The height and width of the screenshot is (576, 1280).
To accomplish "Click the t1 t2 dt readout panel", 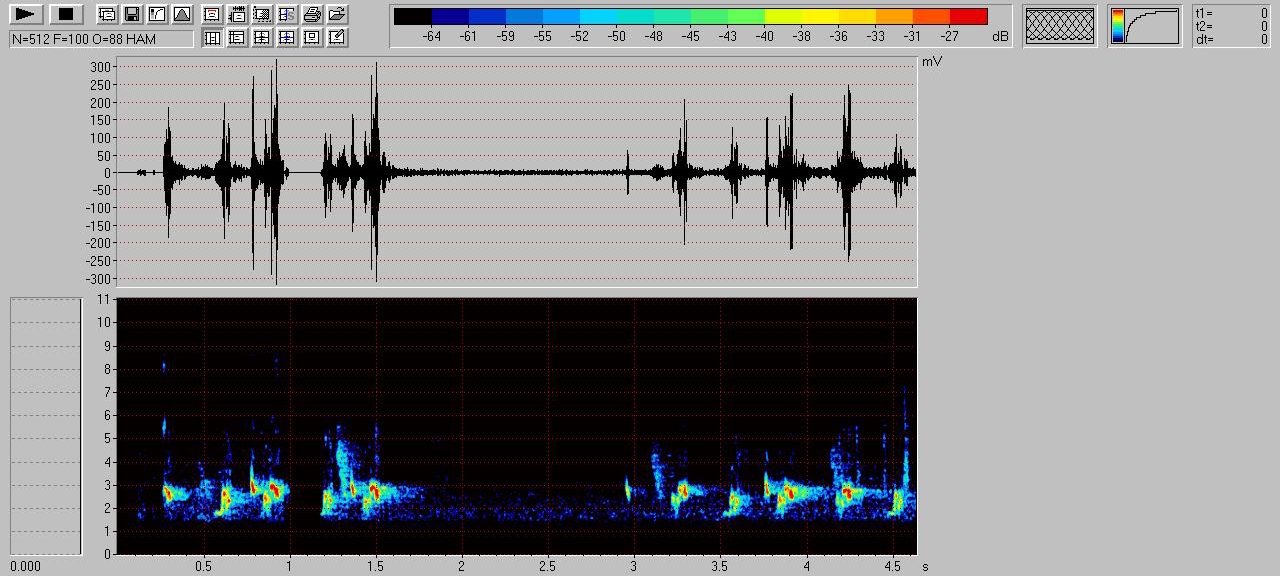I will (1231, 26).
